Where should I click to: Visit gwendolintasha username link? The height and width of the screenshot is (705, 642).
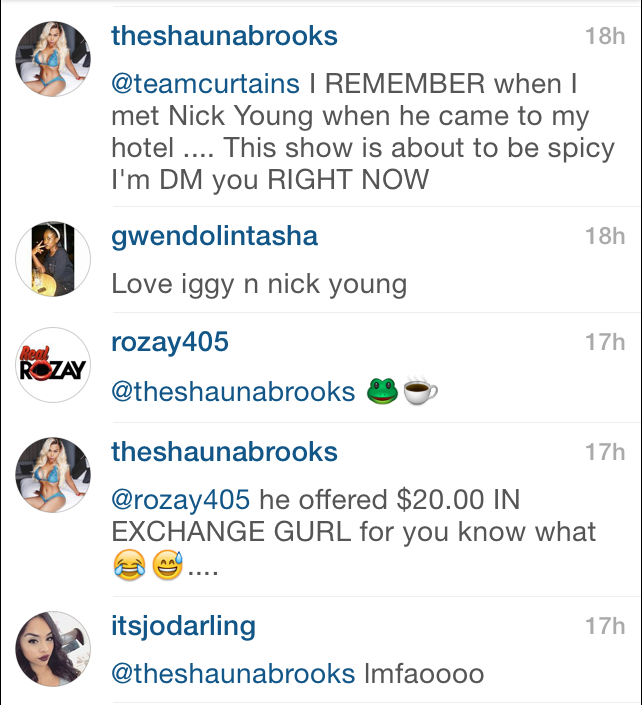[214, 236]
